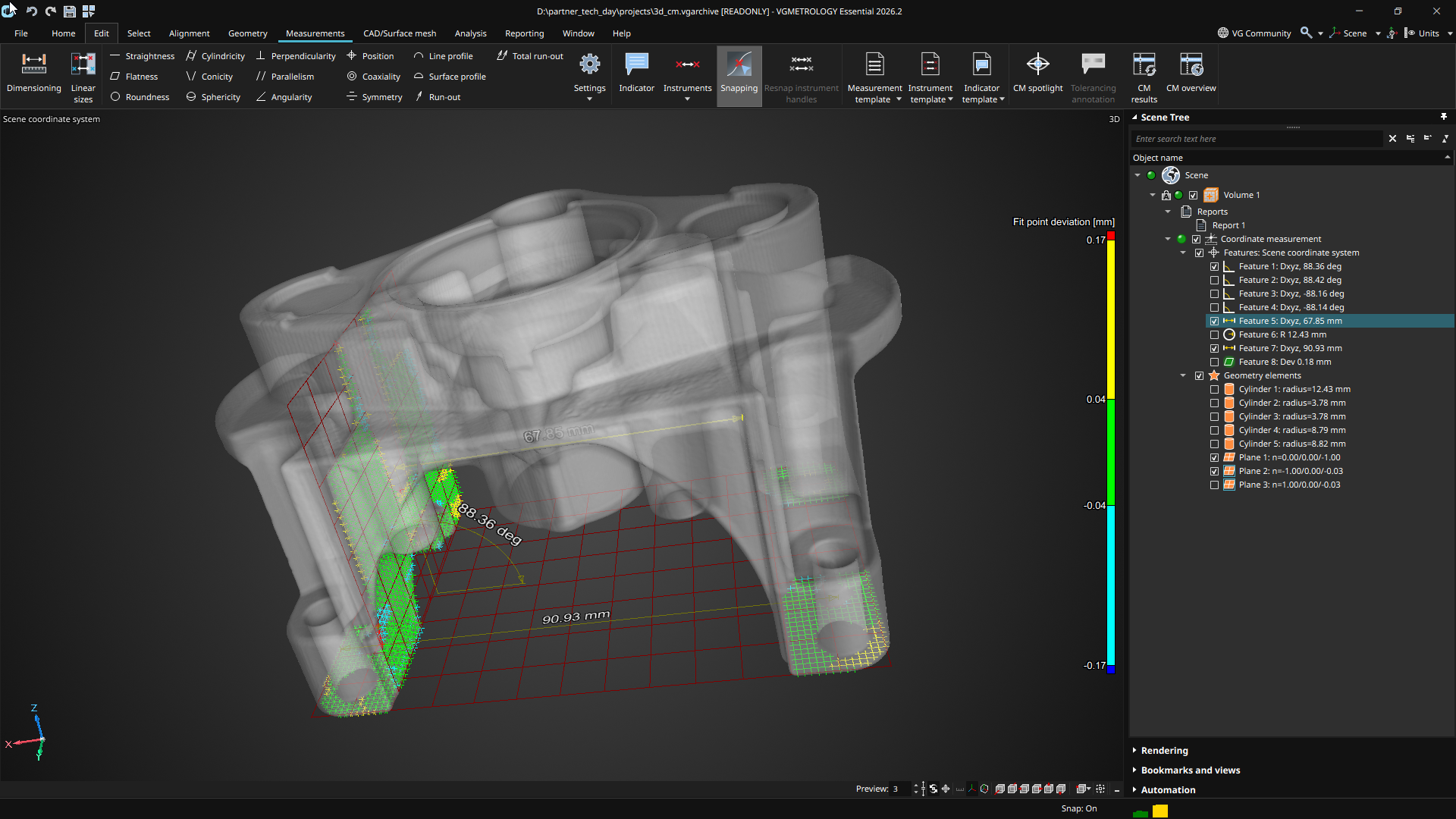The height and width of the screenshot is (819, 1456).
Task: Expand the Automation panel
Action: coord(1168,790)
